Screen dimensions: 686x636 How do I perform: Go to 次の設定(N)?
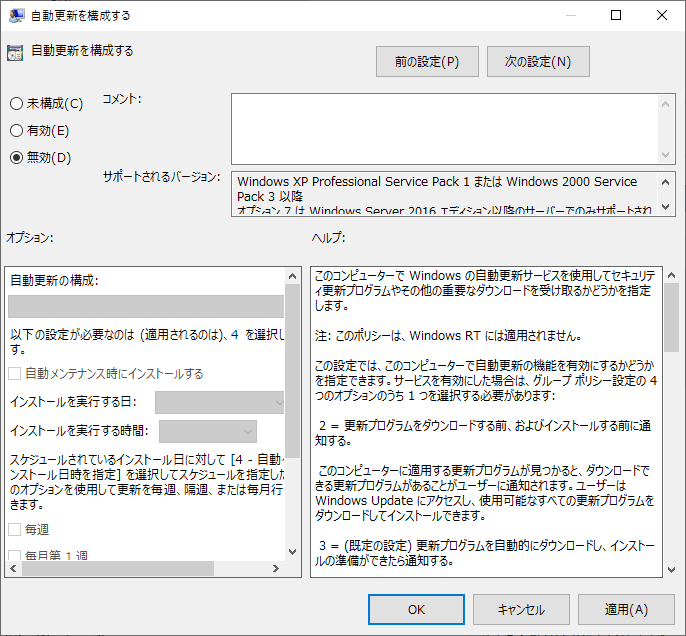click(538, 62)
